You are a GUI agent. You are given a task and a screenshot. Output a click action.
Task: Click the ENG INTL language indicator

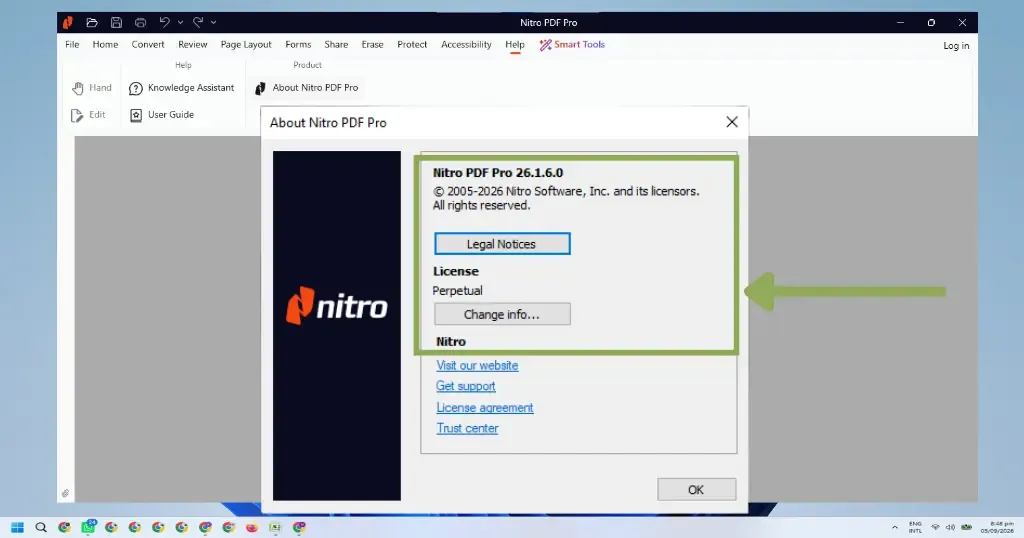[915, 528]
